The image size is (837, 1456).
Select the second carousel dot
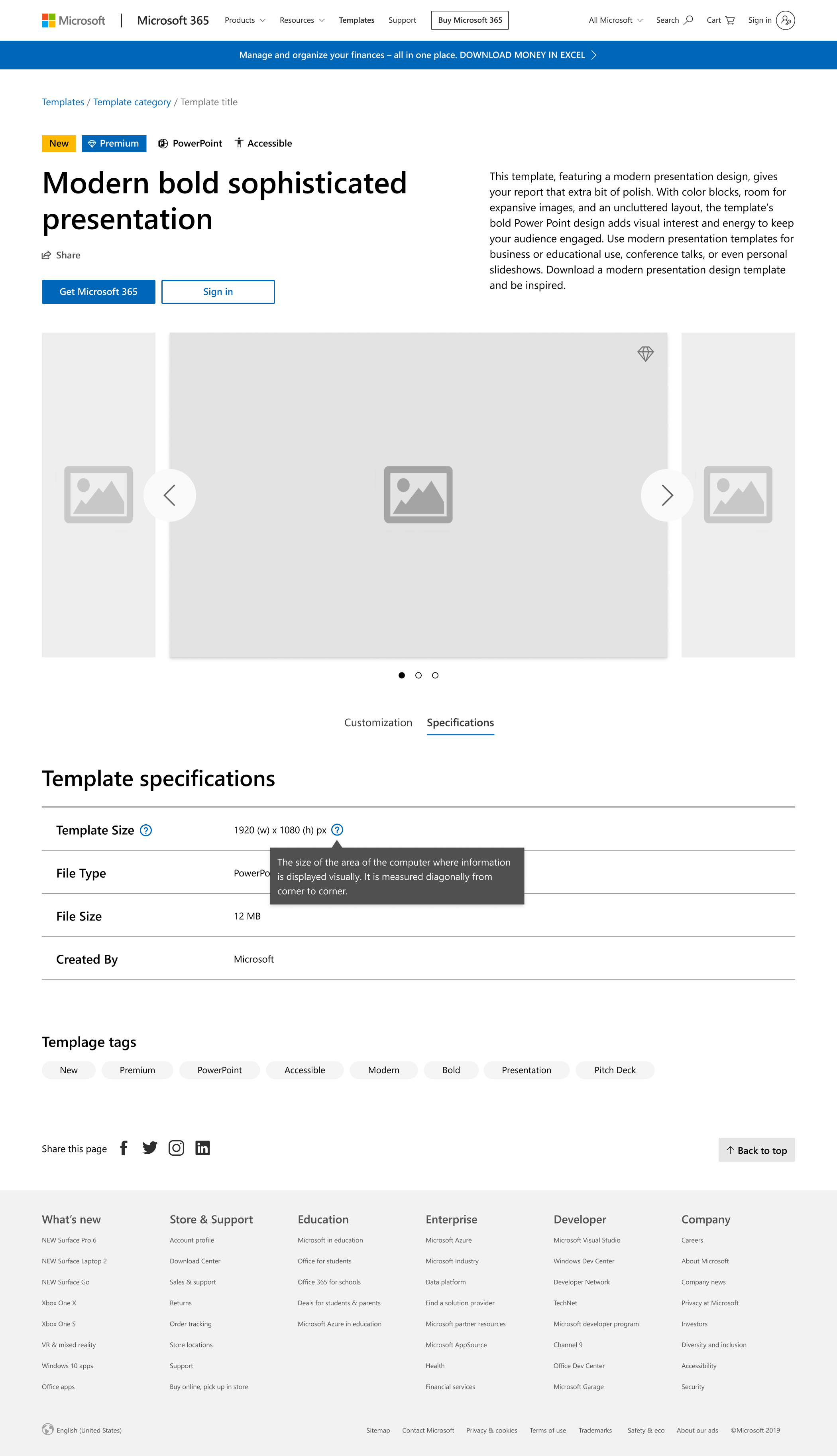[x=418, y=675]
